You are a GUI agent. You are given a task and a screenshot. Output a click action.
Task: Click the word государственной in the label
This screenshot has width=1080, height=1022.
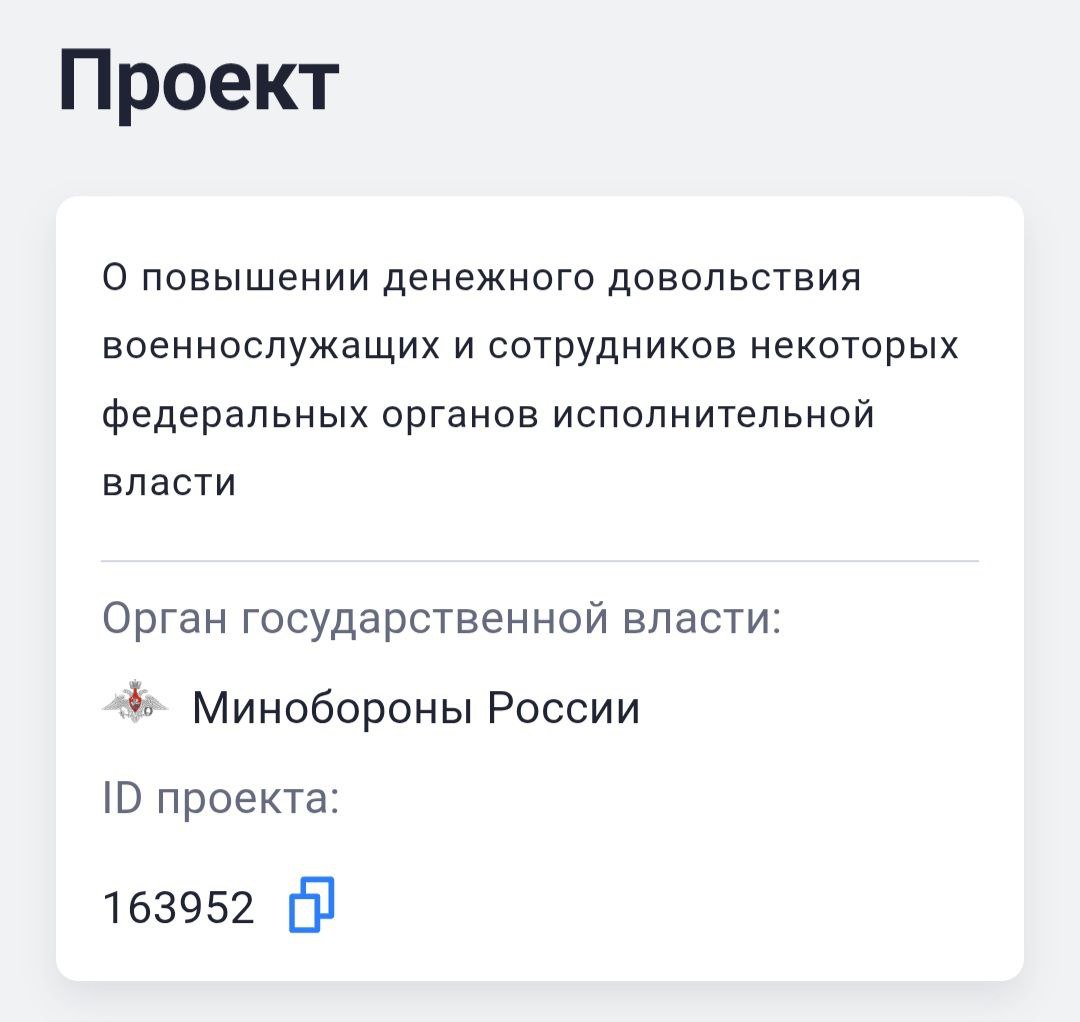[426, 619]
